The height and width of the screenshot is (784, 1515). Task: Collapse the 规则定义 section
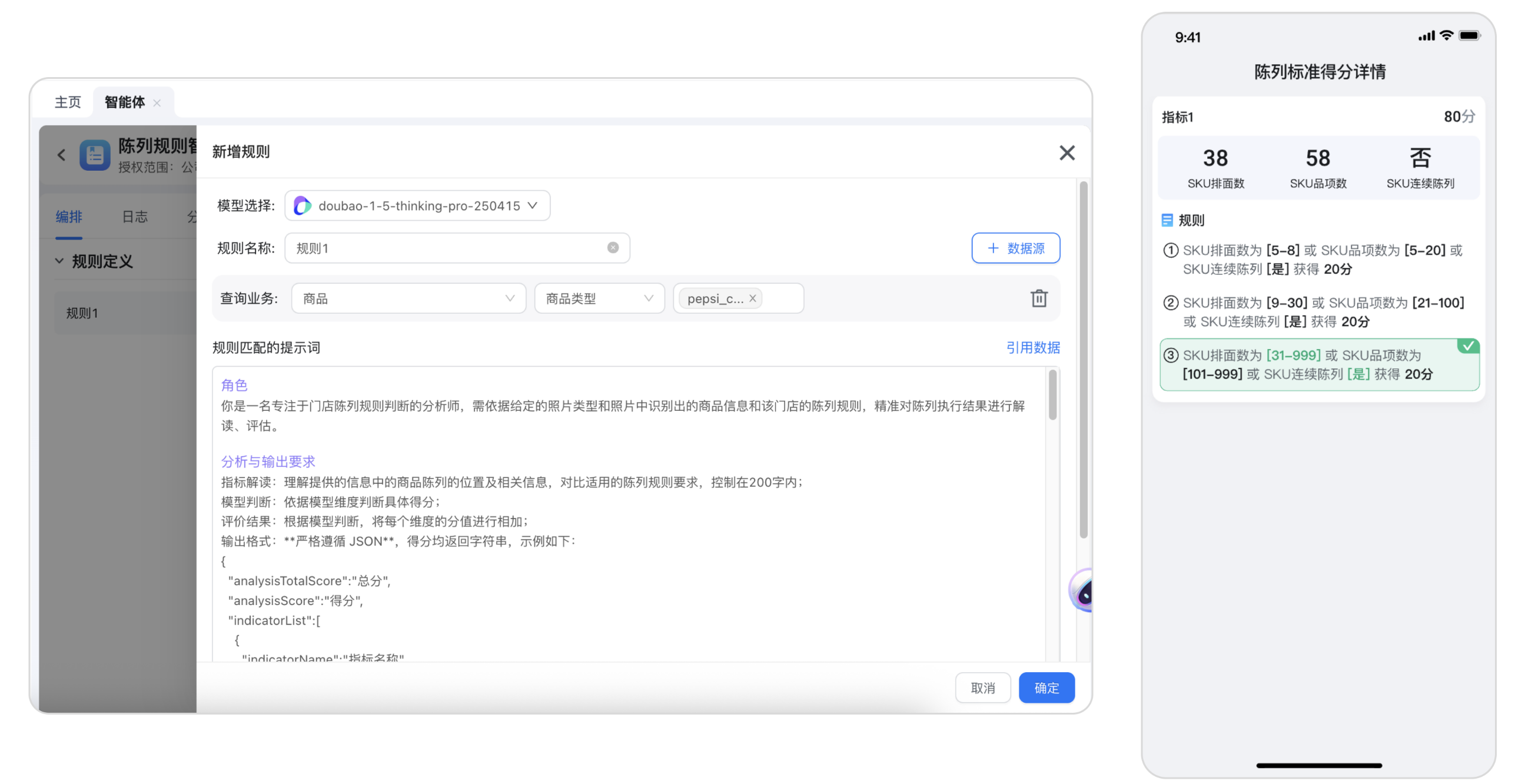(x=59, y=261)
